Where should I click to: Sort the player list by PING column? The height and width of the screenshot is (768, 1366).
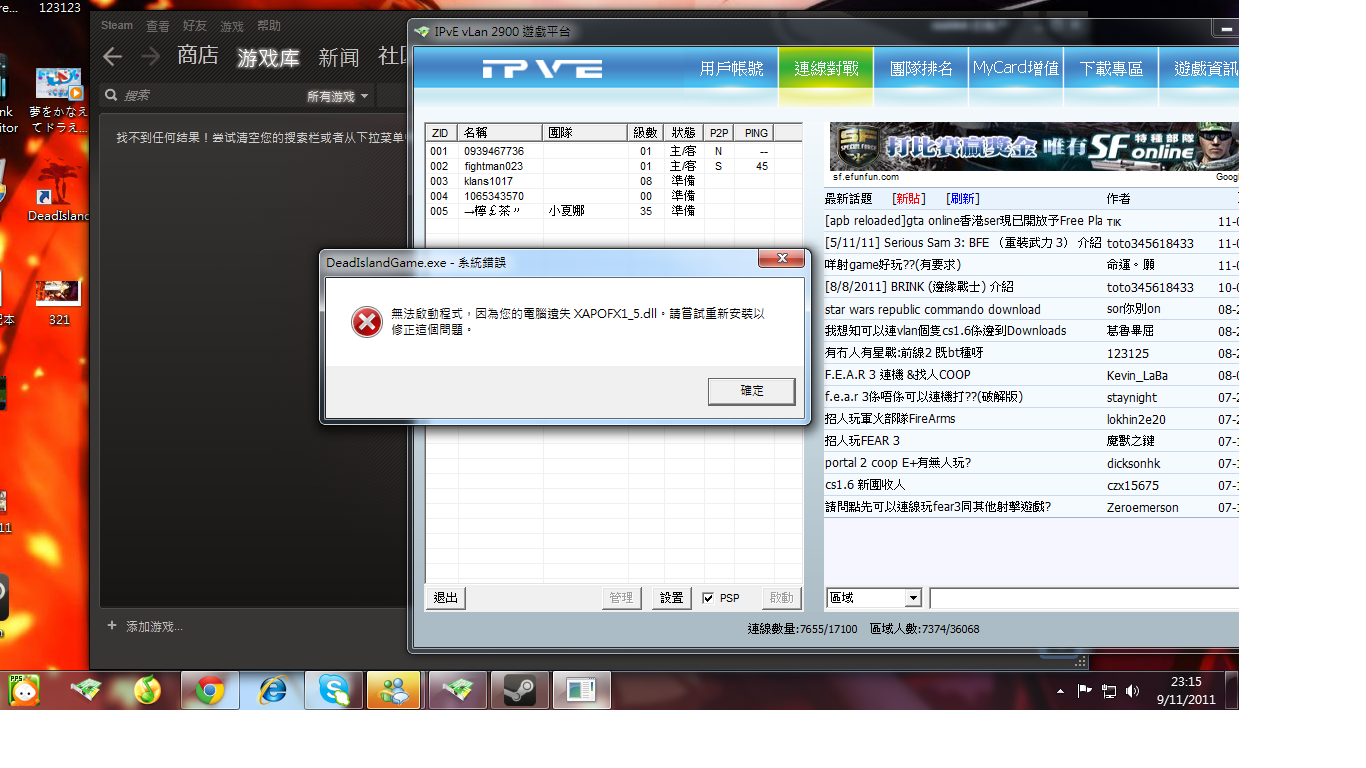point(756,133)
